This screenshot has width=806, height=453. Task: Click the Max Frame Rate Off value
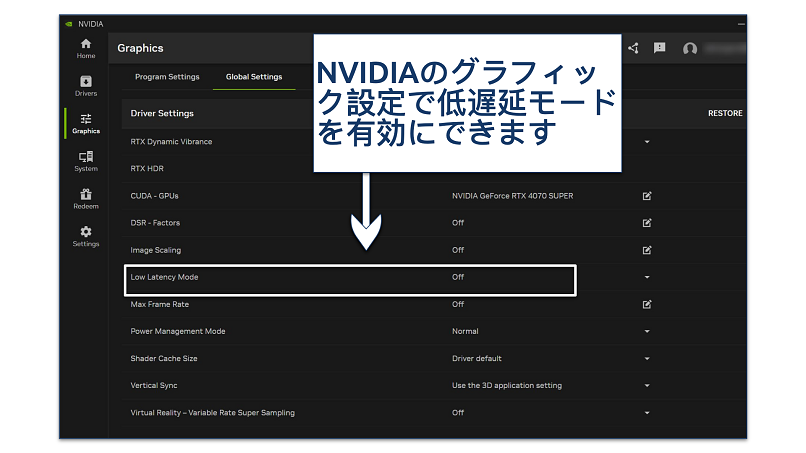click(457, 304)
